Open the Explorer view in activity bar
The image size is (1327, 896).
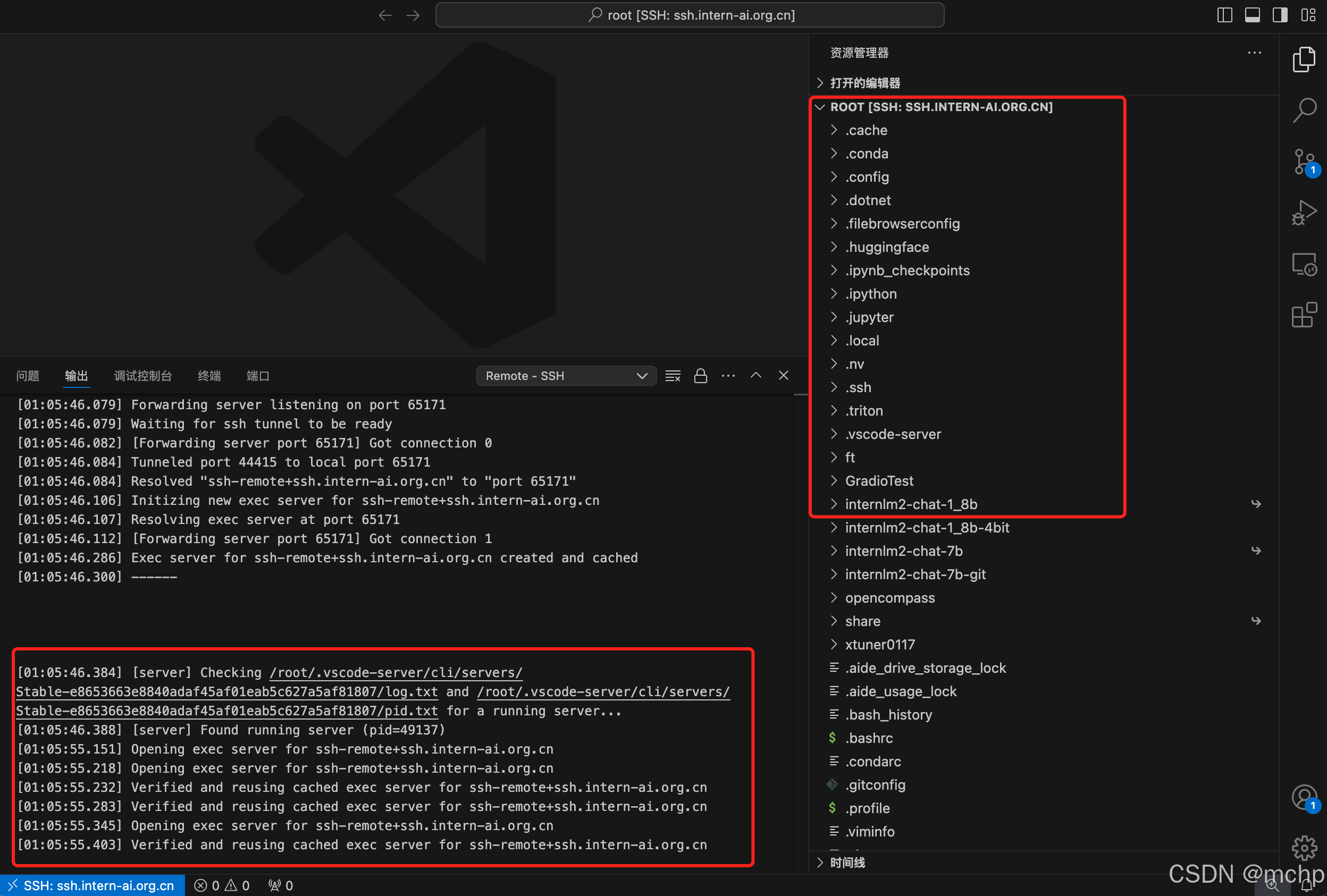click(x=1304, y=60)
